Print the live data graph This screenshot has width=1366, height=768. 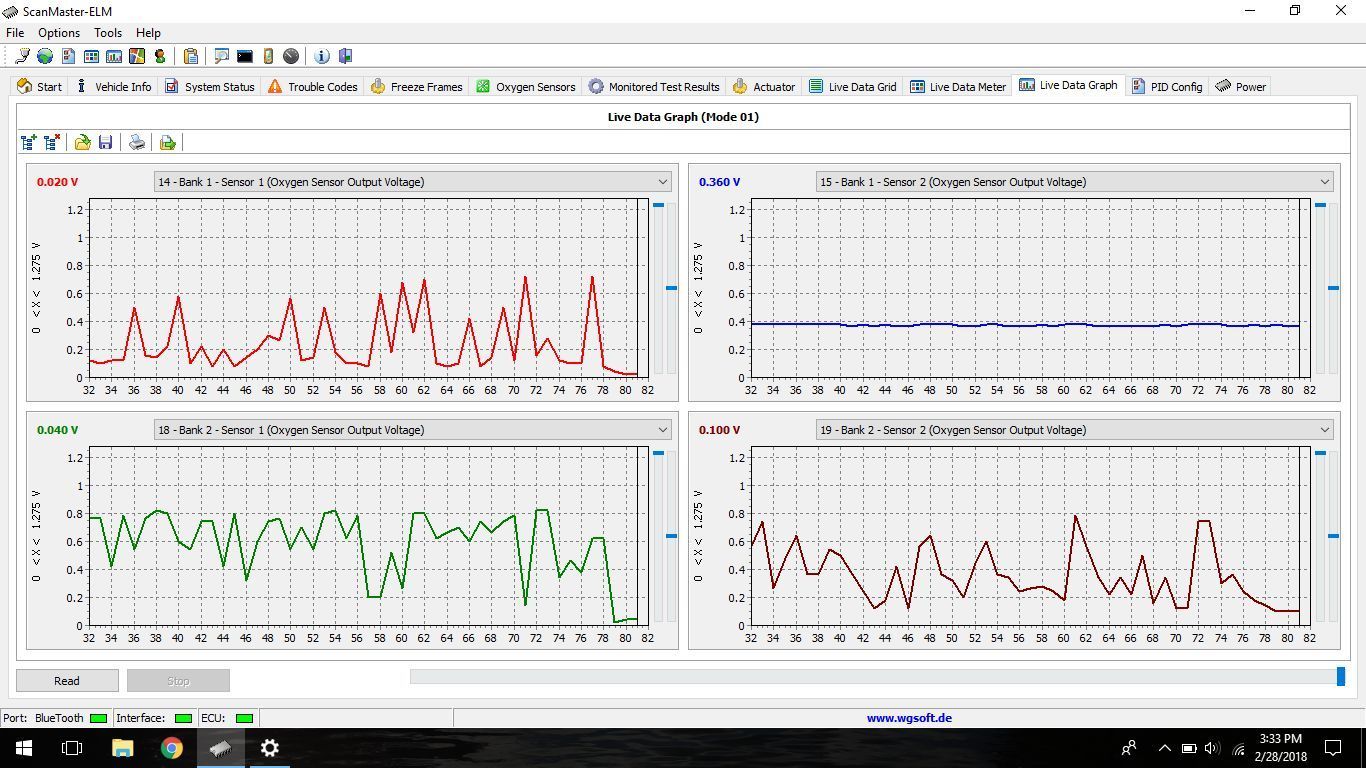[137, 143]
